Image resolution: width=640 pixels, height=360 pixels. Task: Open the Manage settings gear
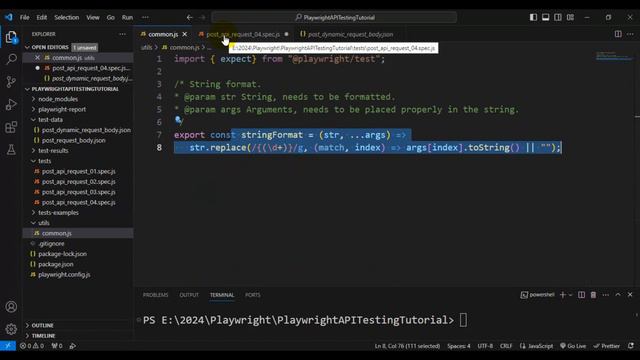[x=11, y=329]
